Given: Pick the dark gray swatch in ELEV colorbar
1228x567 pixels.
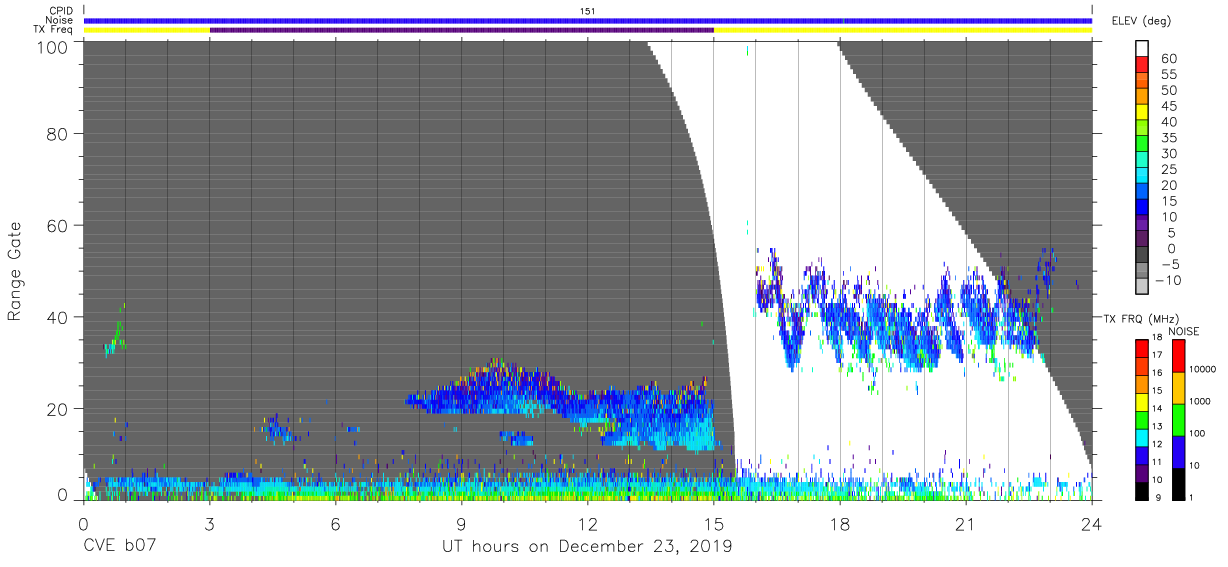Looking at the screenshot, I should [x=1143, y=256].
